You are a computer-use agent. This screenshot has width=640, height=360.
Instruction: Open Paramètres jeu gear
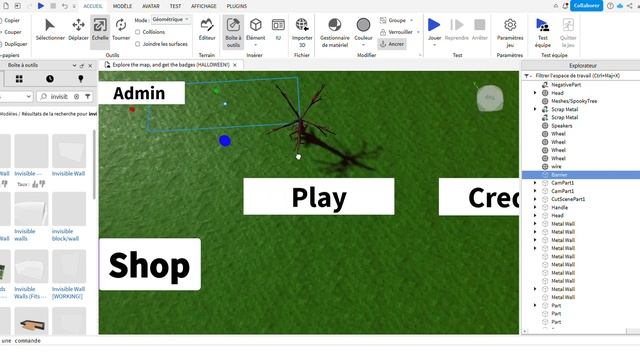coord(510,32)
